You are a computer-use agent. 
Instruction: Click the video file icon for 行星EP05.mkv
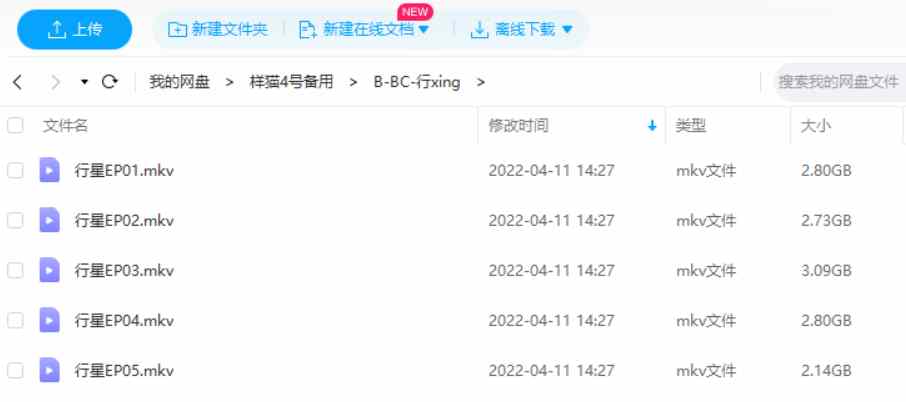(50, 370)
